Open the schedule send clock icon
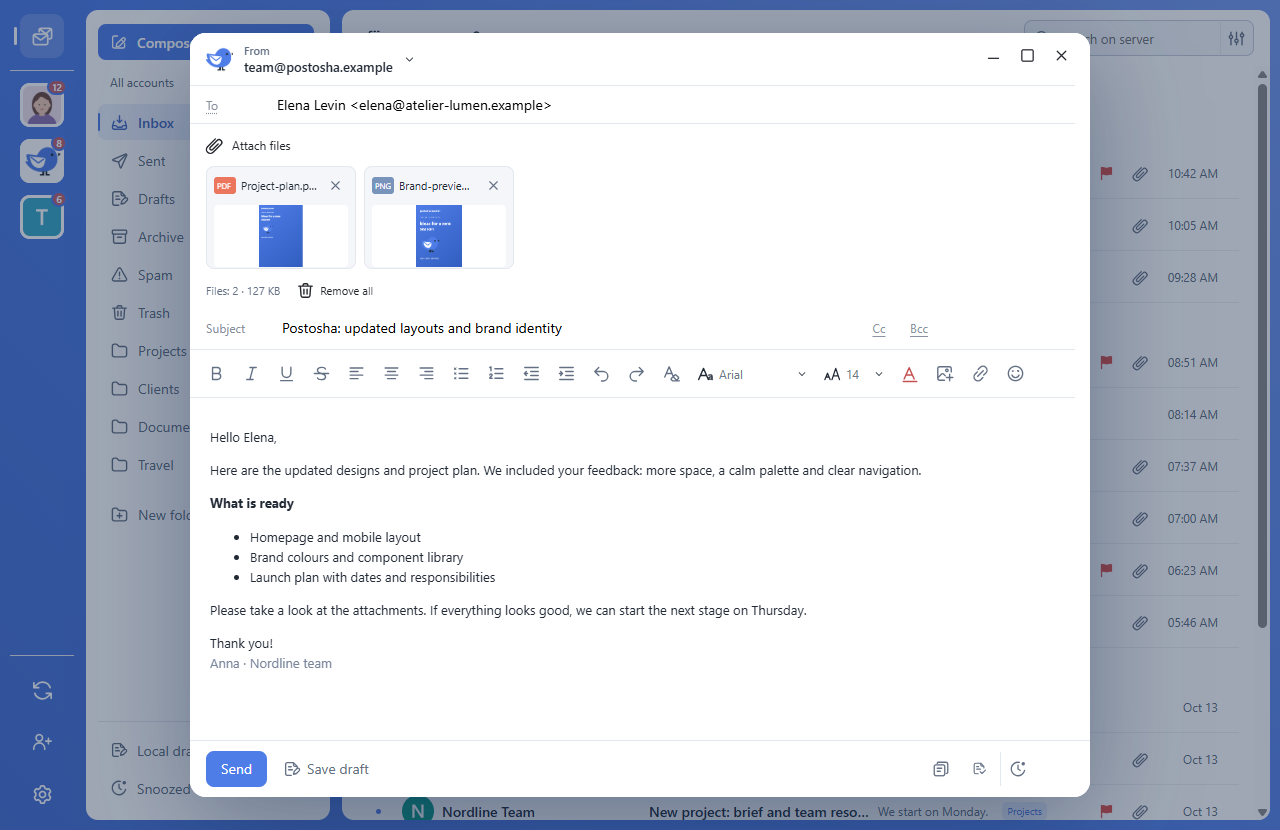1280x830 pixels. pyautogui.click(x=1018, y=769)
